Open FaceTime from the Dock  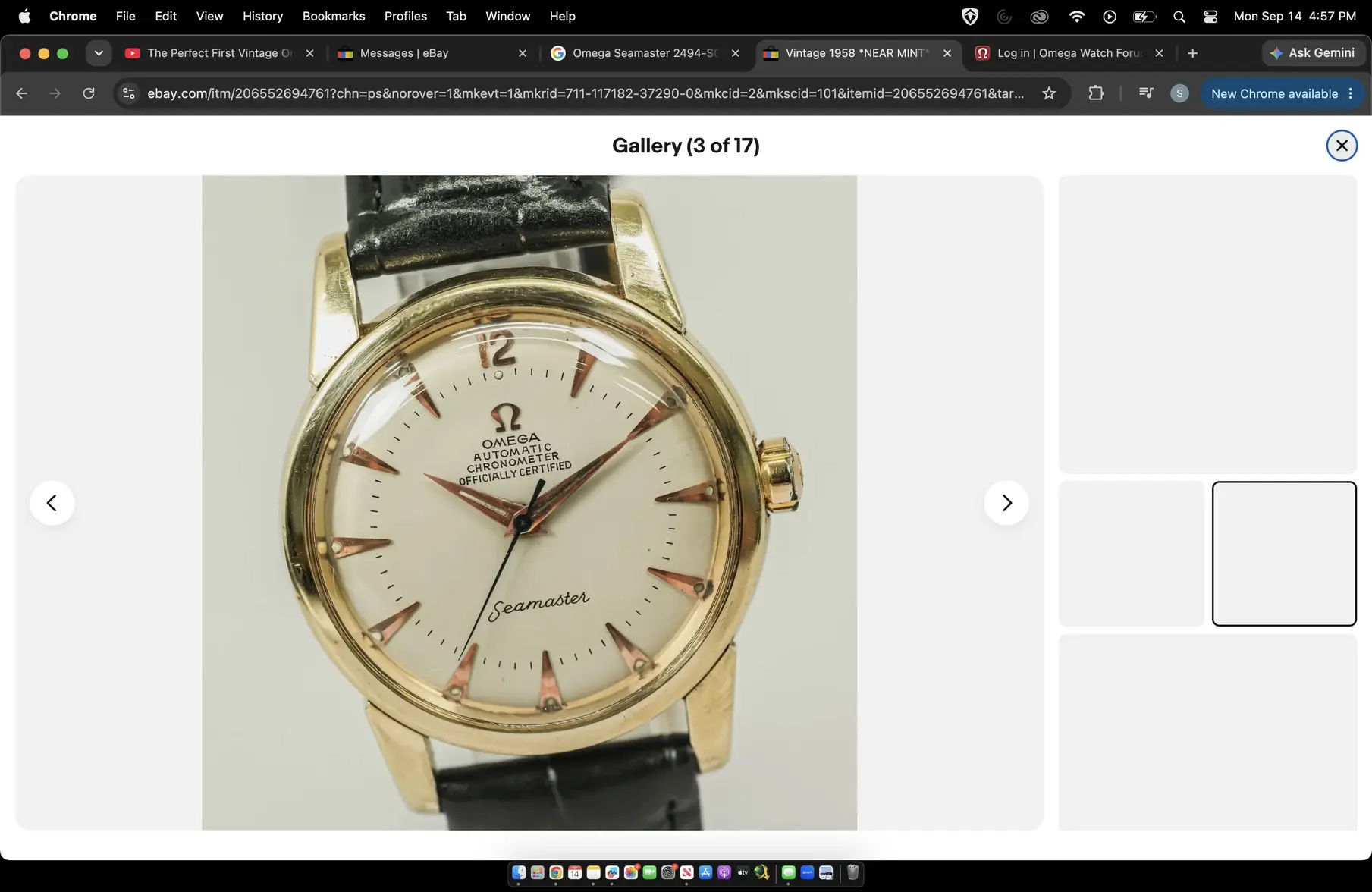coord(649,872)
